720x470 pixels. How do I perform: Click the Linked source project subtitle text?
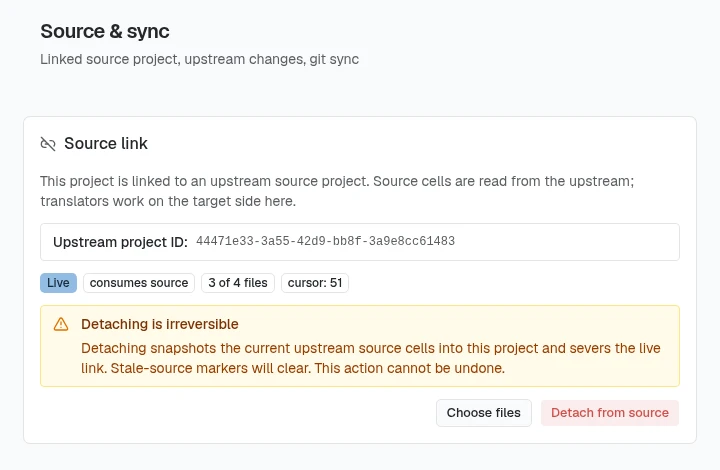click(199, 59)
